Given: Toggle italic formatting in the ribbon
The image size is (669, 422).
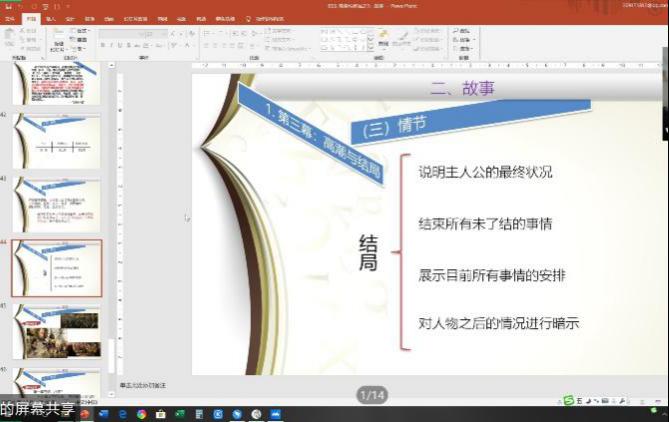Looking at the screenshot, I should [112, 45].
